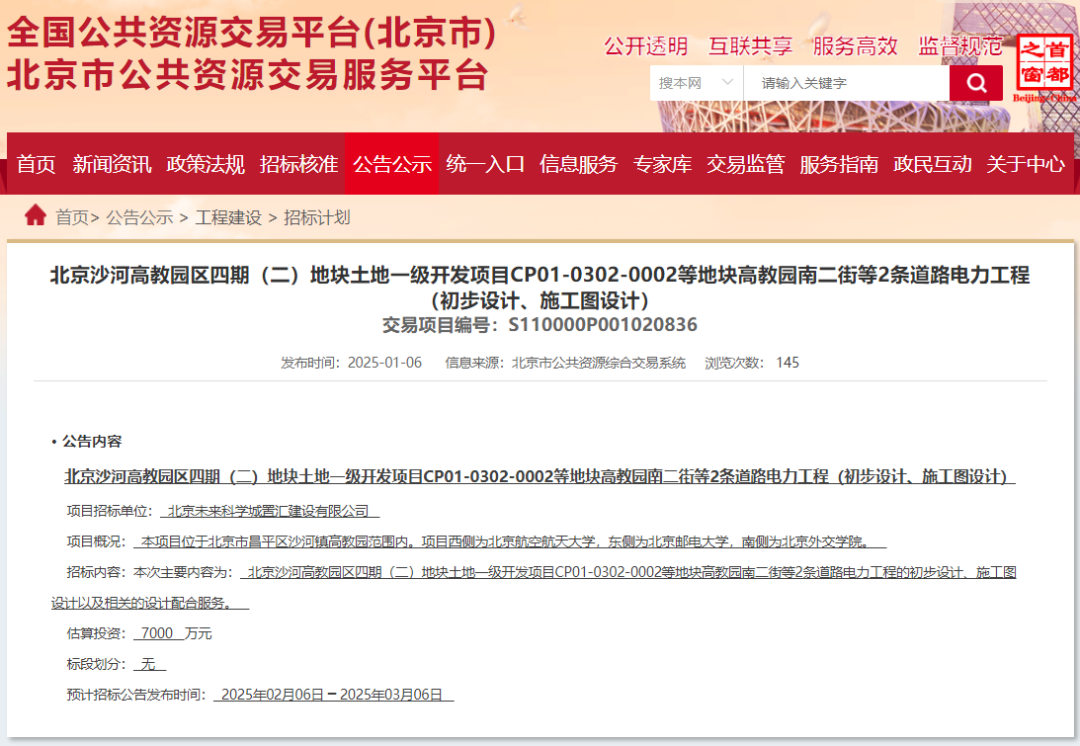
Task: Type in the 请输入关键字 search field
Action: pos(845,83)
